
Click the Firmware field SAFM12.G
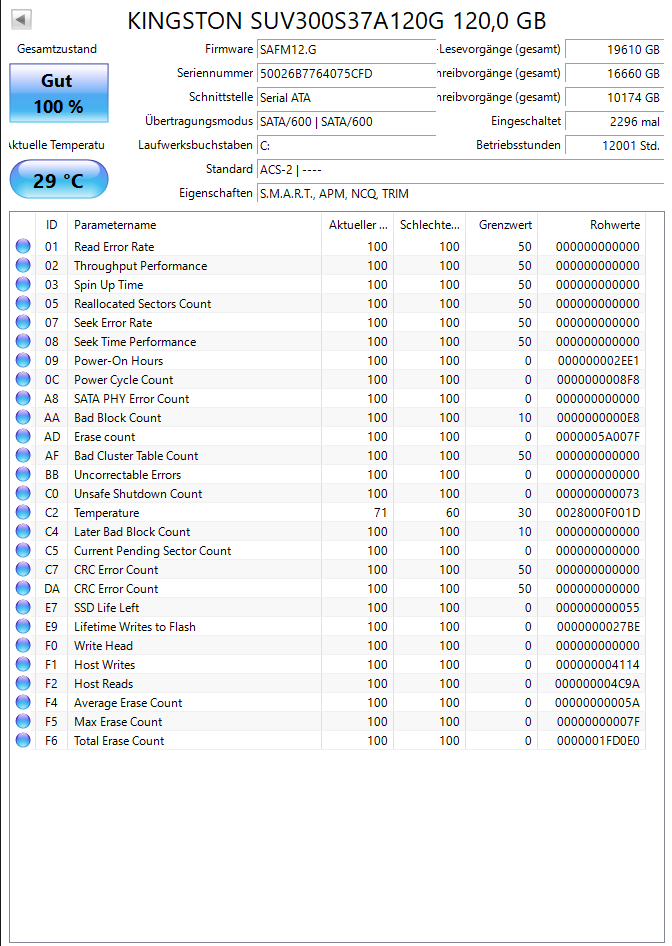point(346,49)
